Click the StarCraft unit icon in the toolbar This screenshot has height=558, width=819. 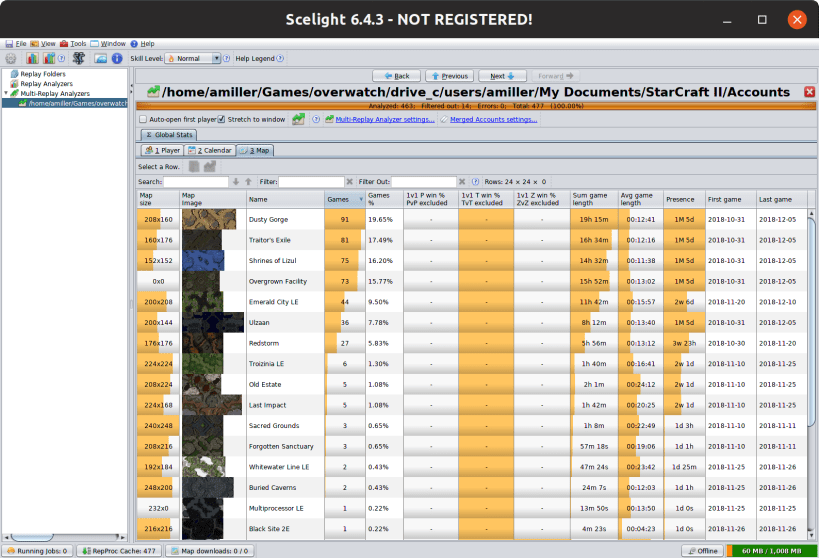pos(79,59)
